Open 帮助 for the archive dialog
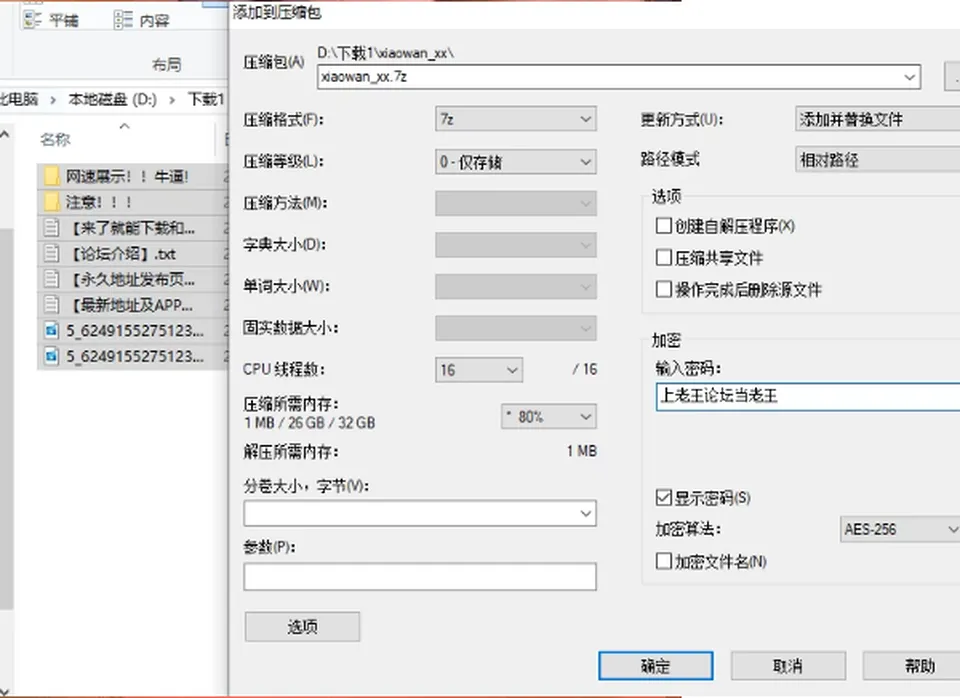Screen dimensions: 960x698 pos(912,666)
